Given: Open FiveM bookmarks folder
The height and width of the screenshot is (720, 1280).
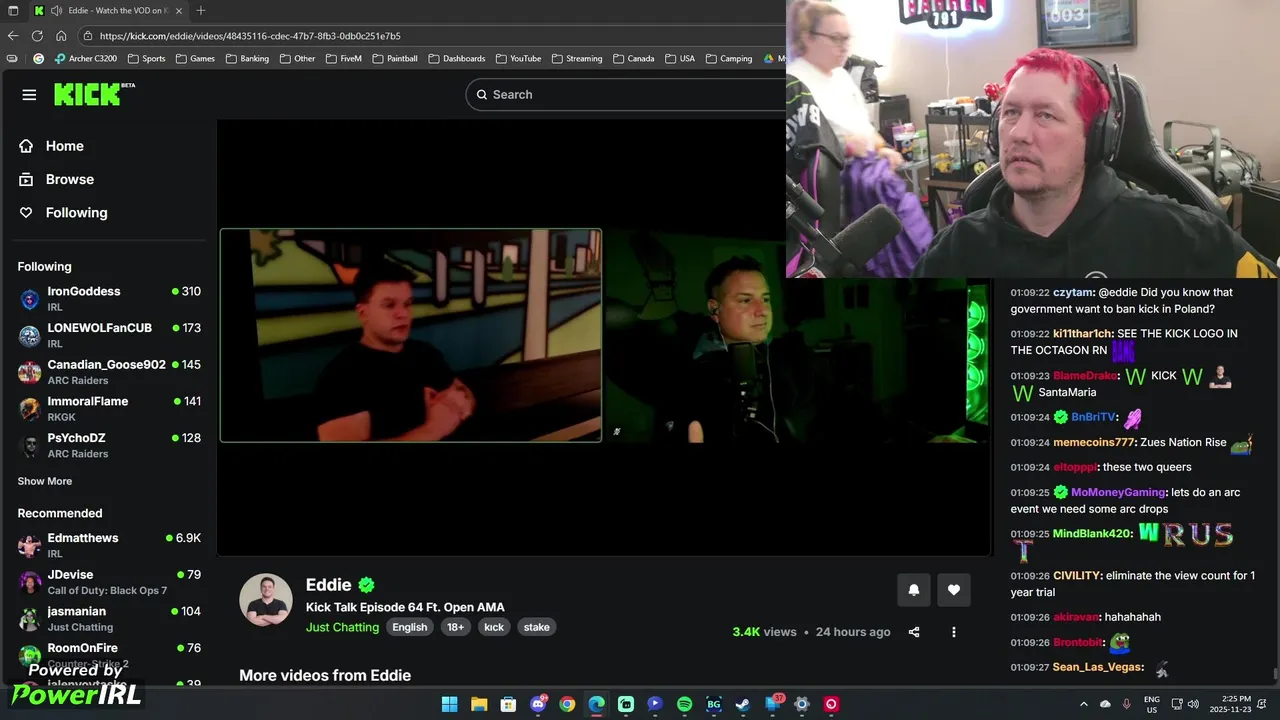Looking at the screenshot, I should pyautogui.click(x=343, y=58).
